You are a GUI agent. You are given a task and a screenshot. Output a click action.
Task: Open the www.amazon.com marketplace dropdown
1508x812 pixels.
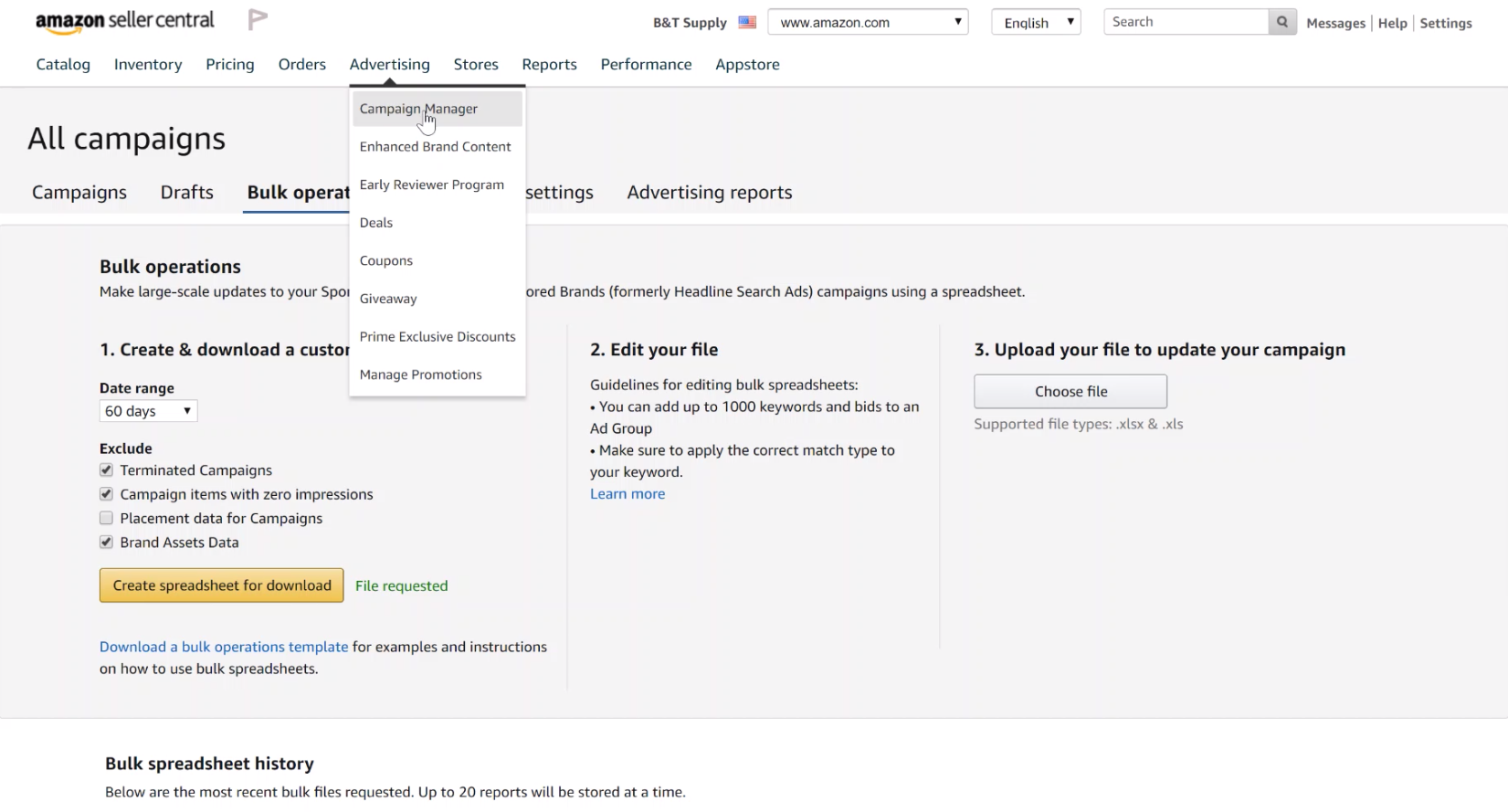[x=868, y=22]
